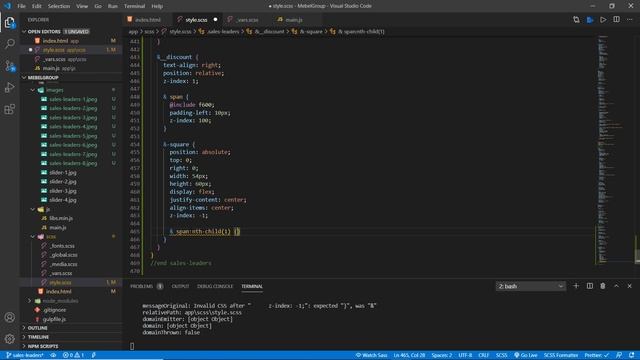Screen dimensions: 640x360
Task: Close the terminal panel
Action: click(x=629, y=286)
